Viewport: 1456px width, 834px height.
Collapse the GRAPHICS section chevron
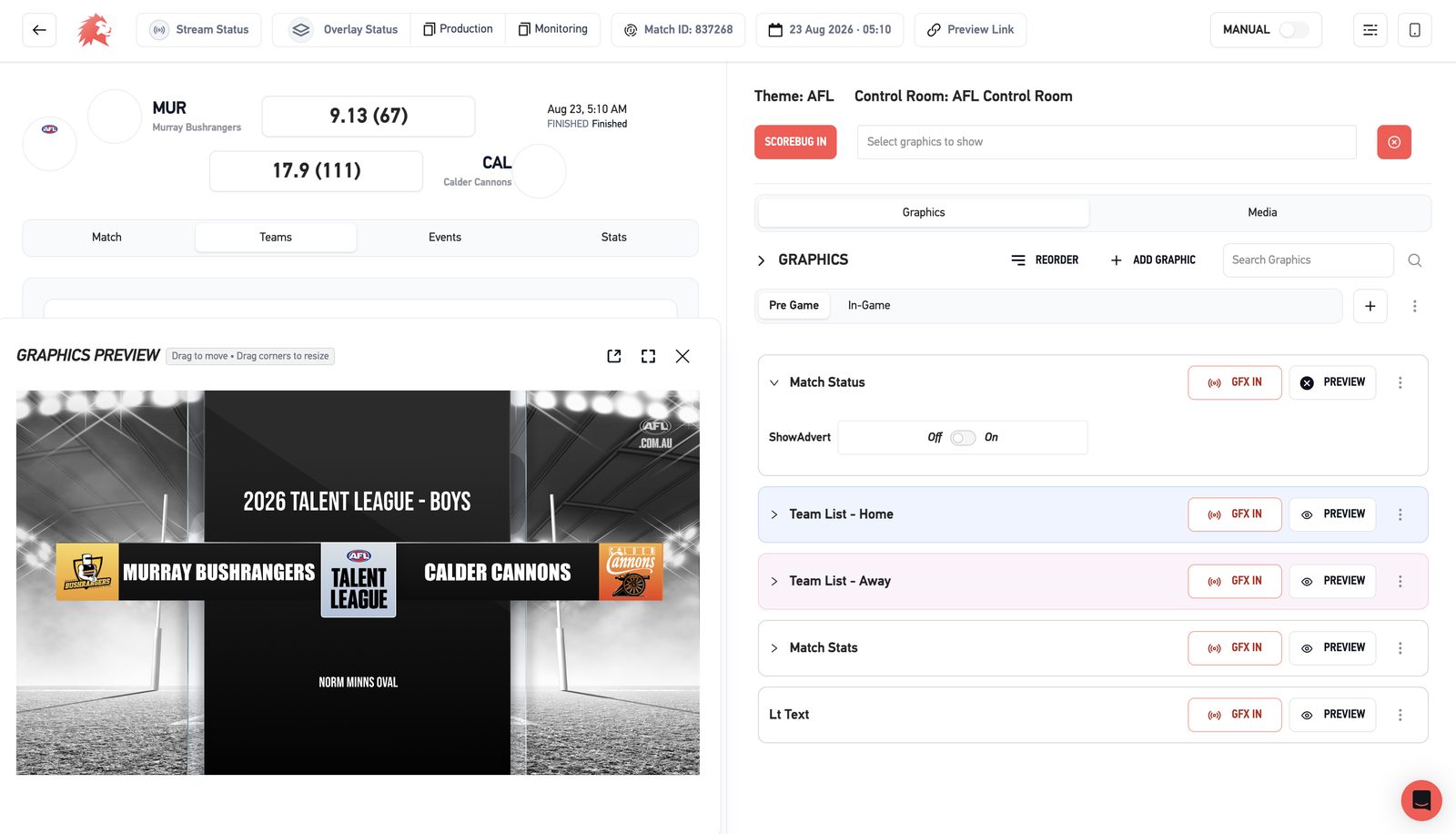tap(762, 260)
